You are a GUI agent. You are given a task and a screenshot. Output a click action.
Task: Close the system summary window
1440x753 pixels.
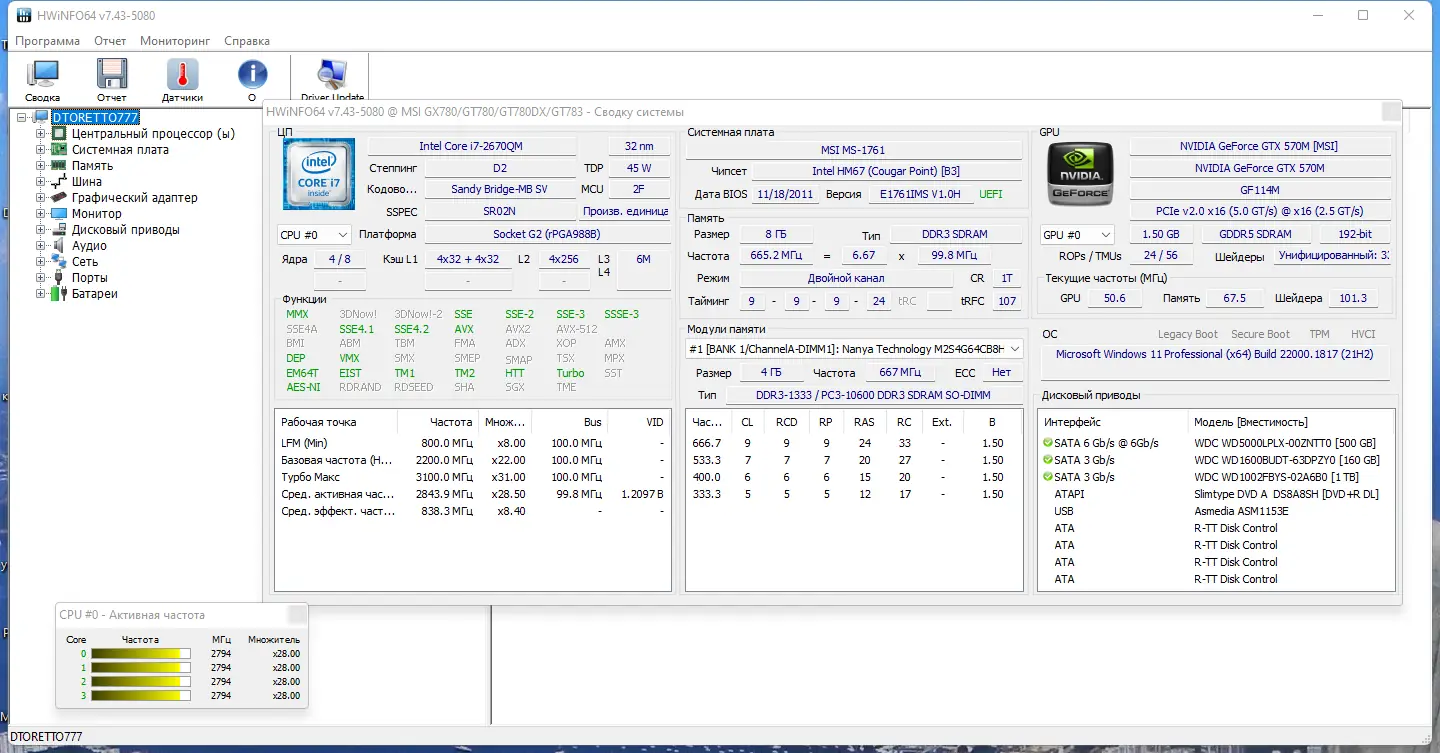(x=1391, y=112)
